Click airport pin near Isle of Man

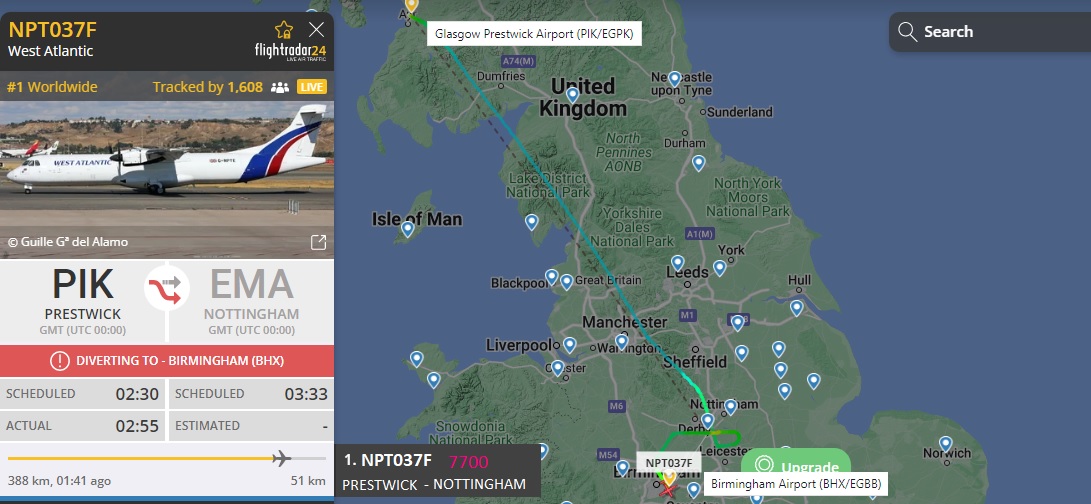pos(408,228)
